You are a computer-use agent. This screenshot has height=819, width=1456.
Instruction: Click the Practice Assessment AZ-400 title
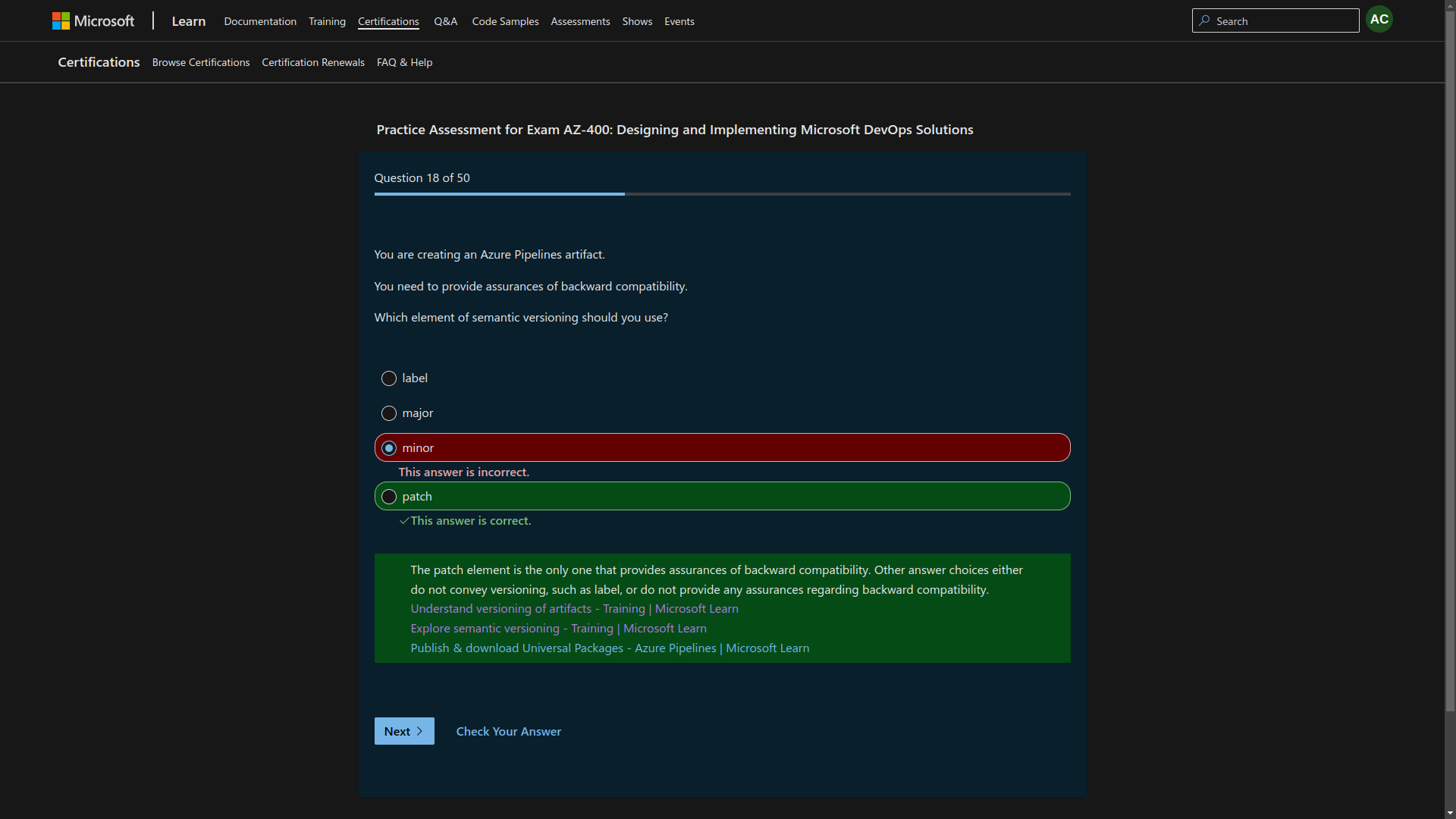tap(675, 130)
